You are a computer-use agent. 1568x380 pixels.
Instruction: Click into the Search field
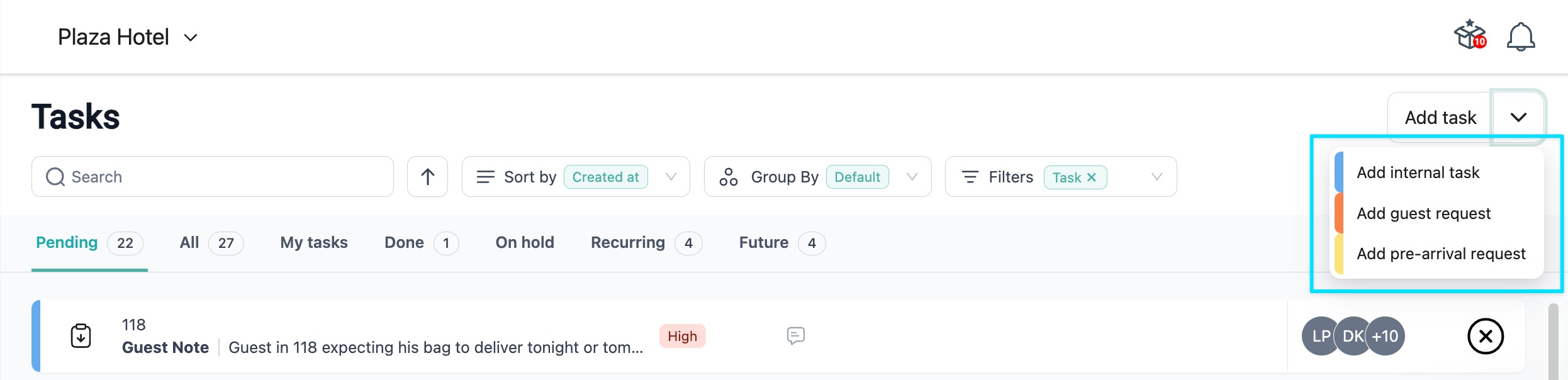point(213,177)
